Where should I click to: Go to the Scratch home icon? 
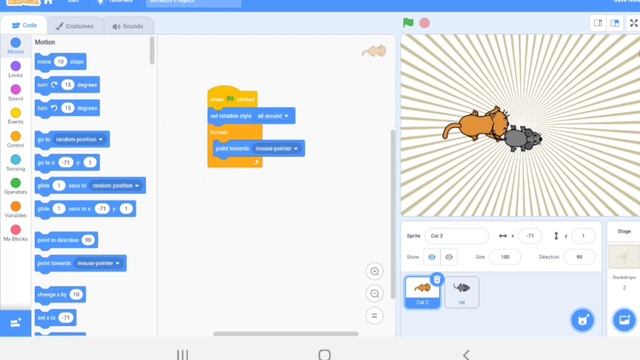pos(48,2)
